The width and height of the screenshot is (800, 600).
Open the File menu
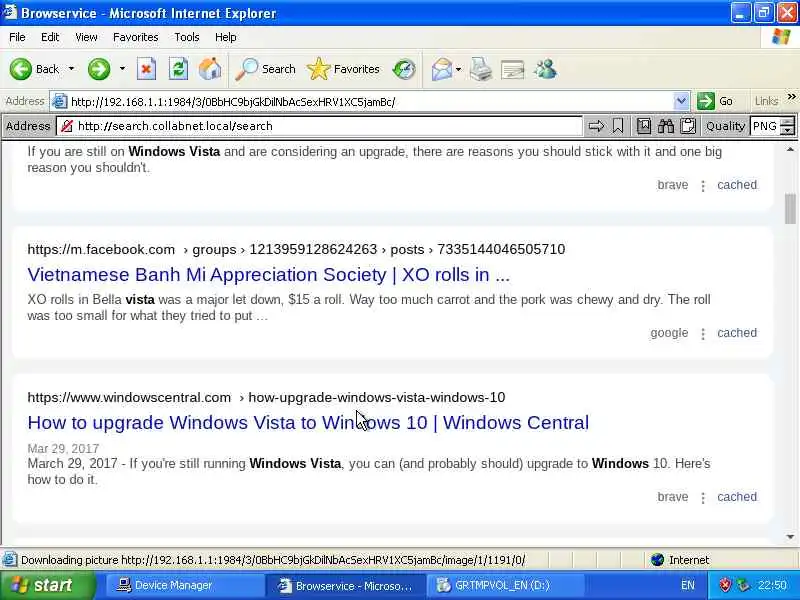tap(17, 37)
